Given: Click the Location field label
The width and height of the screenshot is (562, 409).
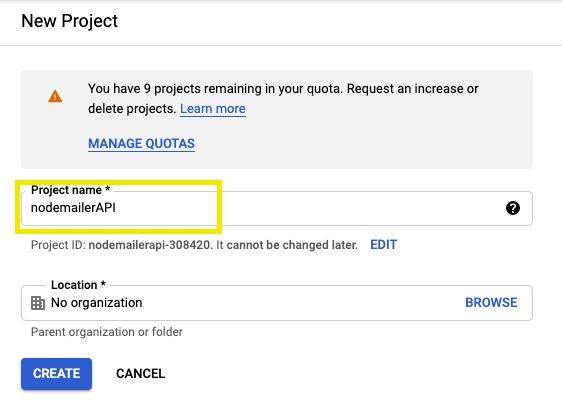Looking at the screenshot, I should [78, 285].
